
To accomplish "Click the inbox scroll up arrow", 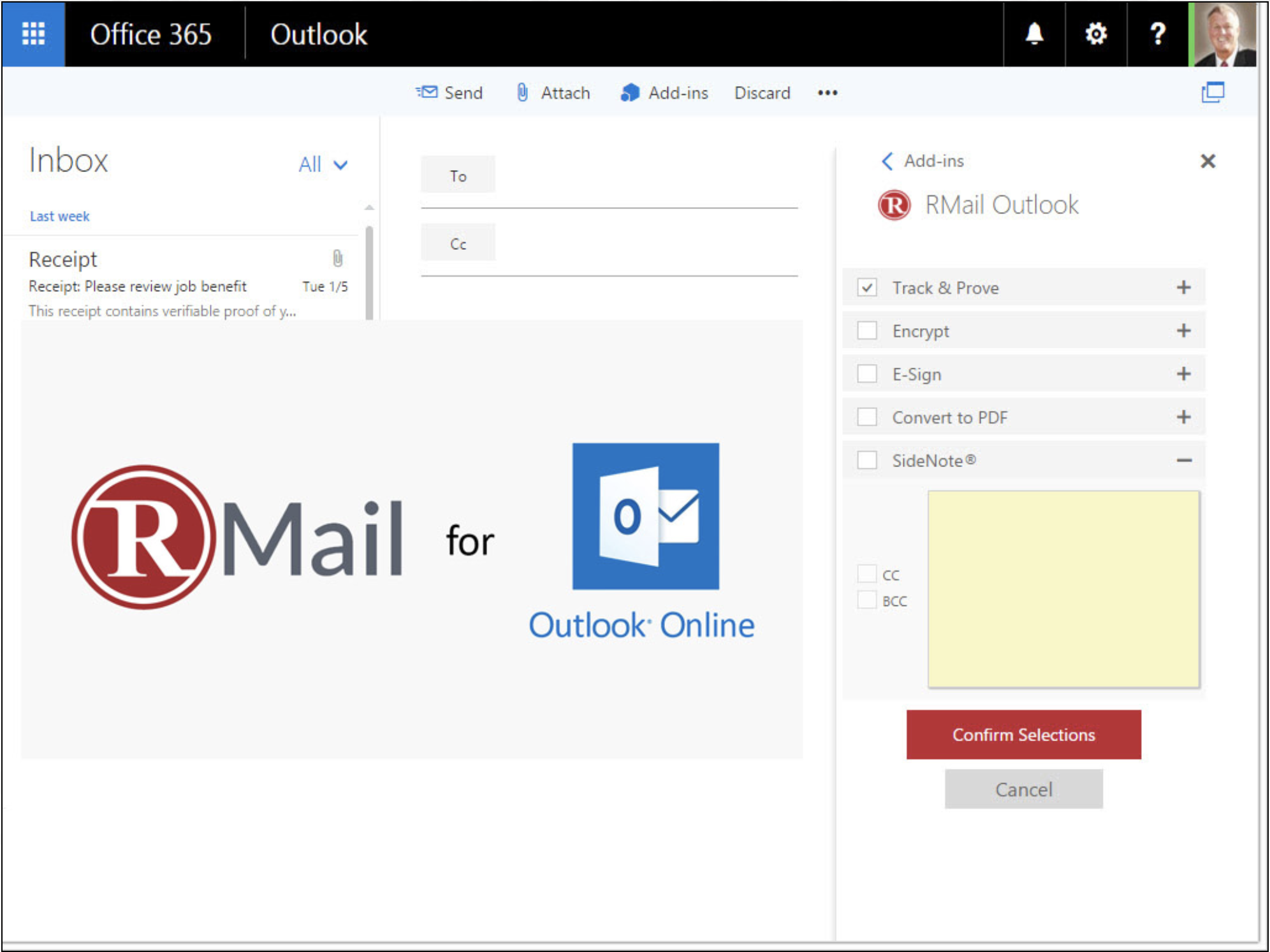I will point(369,208).
